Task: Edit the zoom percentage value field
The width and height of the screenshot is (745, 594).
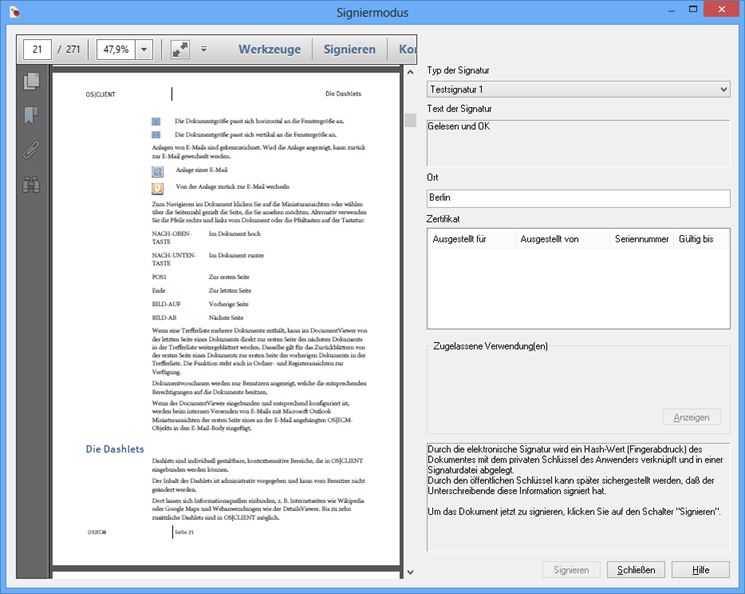Action: tap(115, 49)
